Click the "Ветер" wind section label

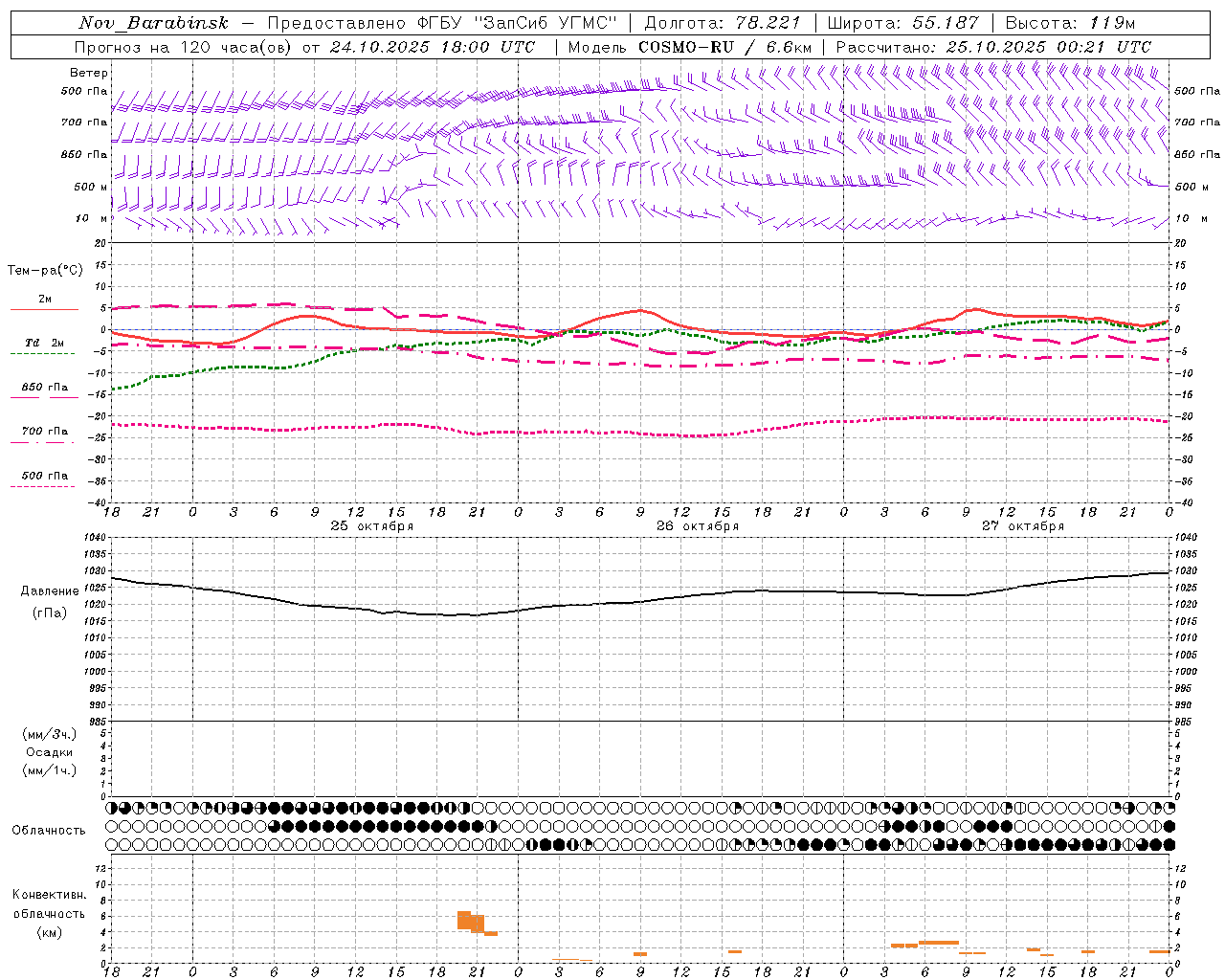pyautogui.click(x=89, y=73)
